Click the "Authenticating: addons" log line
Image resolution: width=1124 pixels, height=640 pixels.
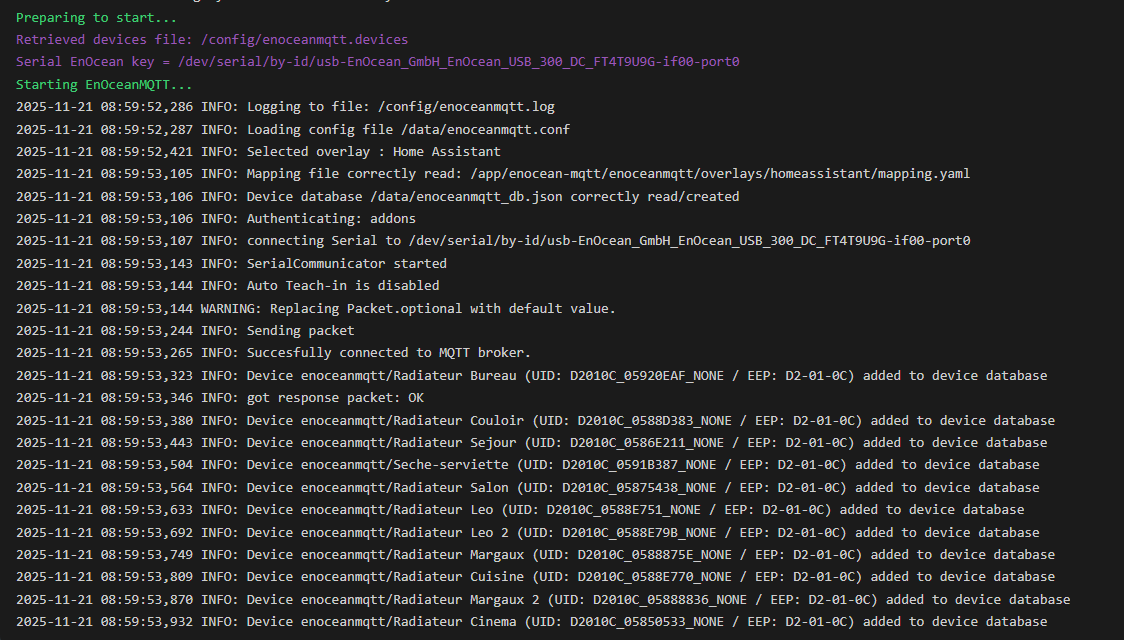(x=331, y=219)
